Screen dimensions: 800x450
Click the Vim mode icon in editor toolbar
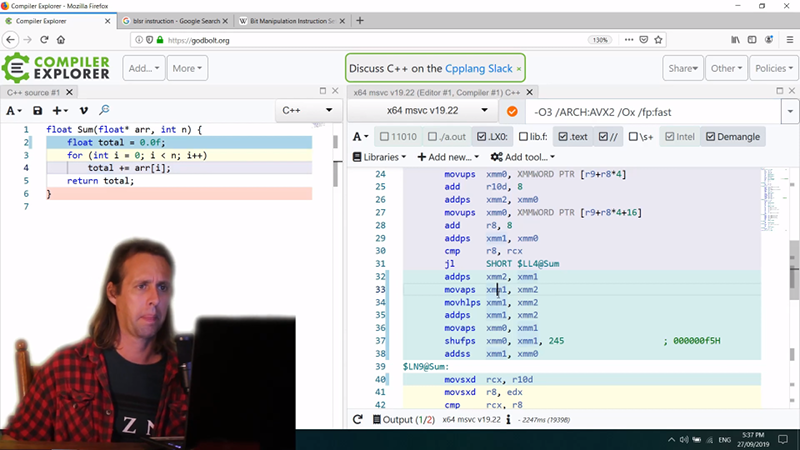(x=84, y=110)
